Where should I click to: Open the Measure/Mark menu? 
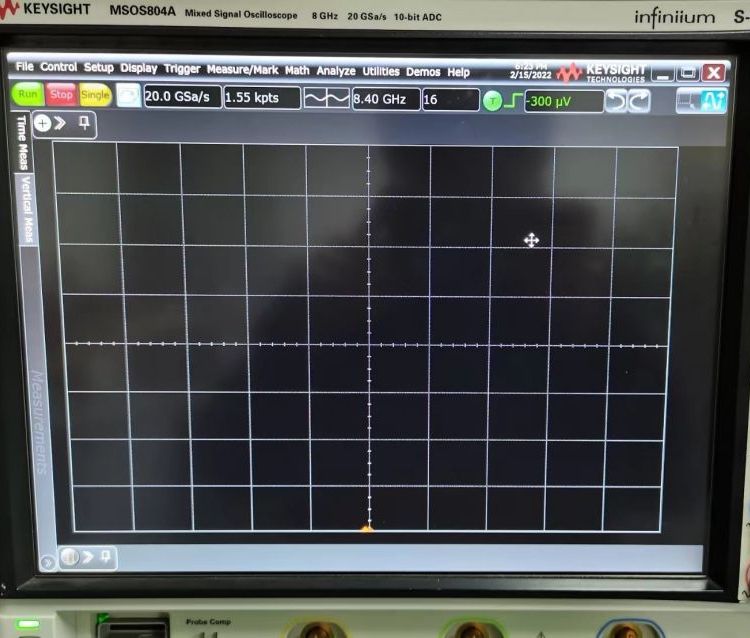(x=242, y=70)
